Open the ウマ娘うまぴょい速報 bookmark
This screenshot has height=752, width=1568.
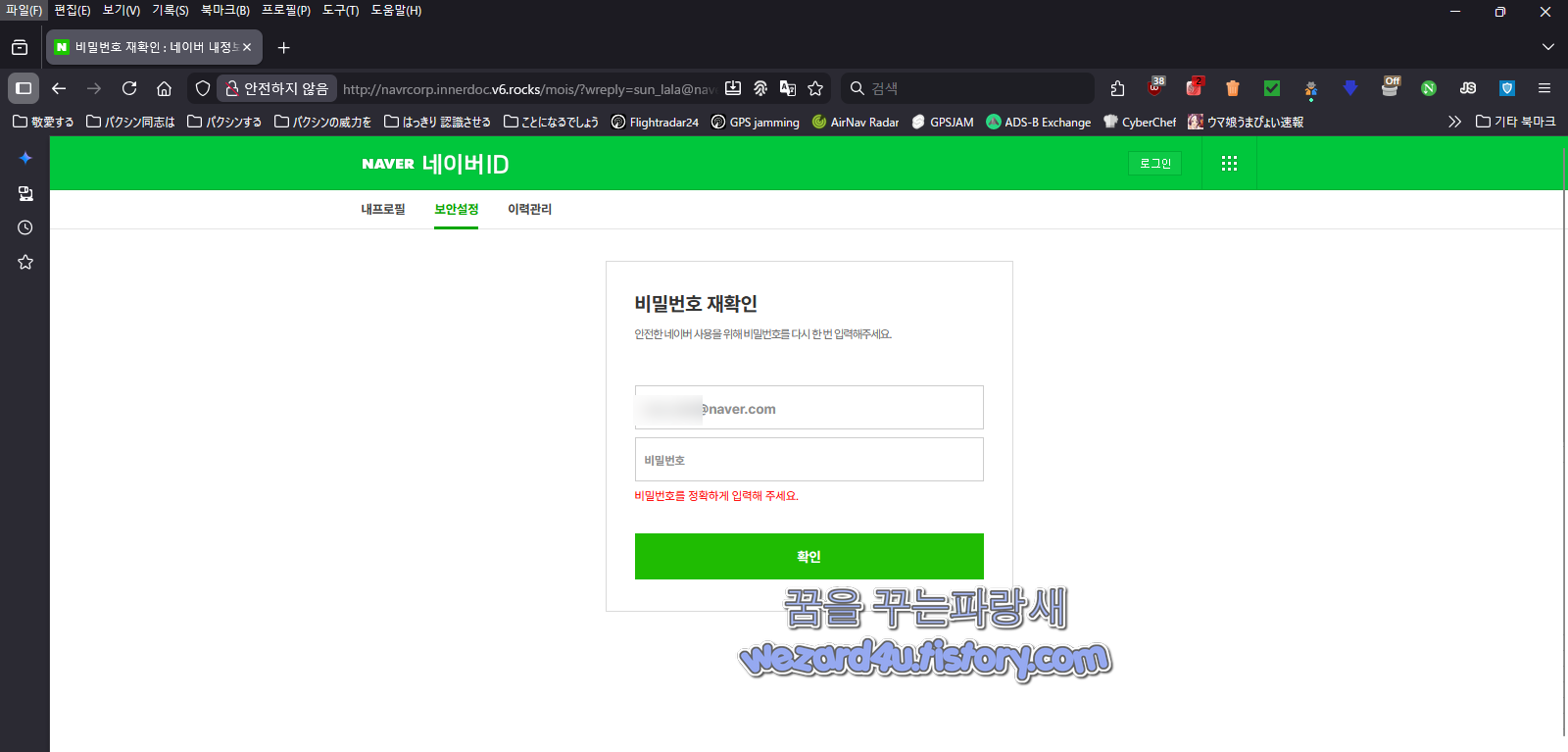click(x=1246, y=122)
